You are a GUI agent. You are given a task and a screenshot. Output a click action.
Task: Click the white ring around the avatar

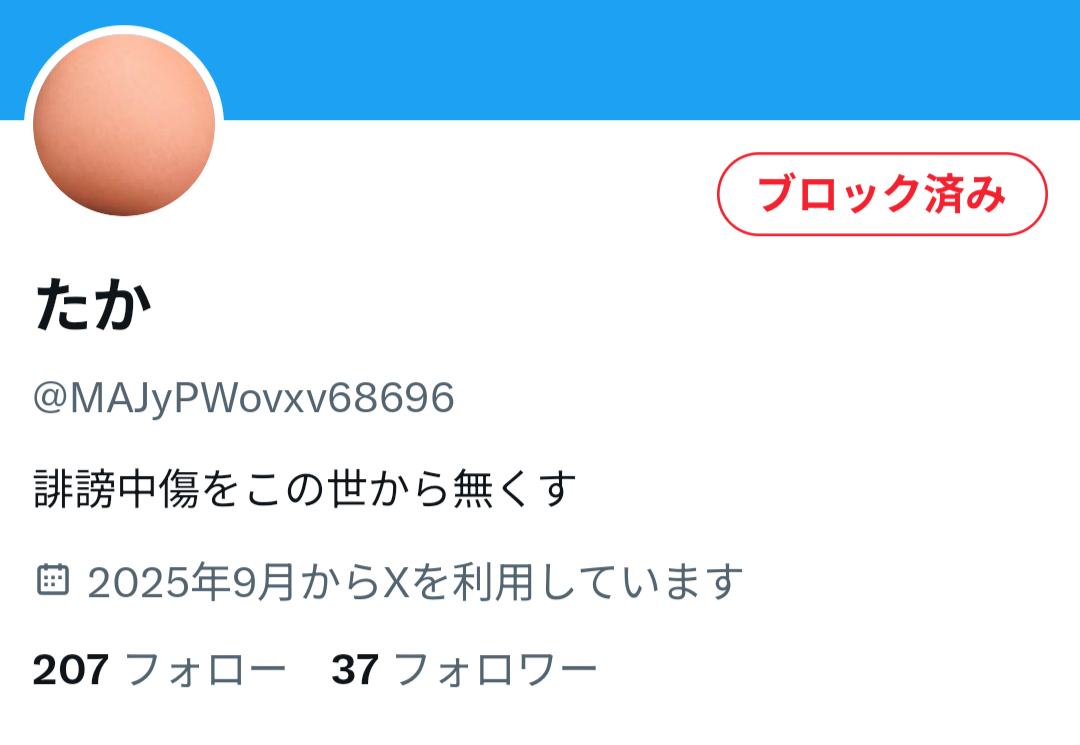pos(124,29)
